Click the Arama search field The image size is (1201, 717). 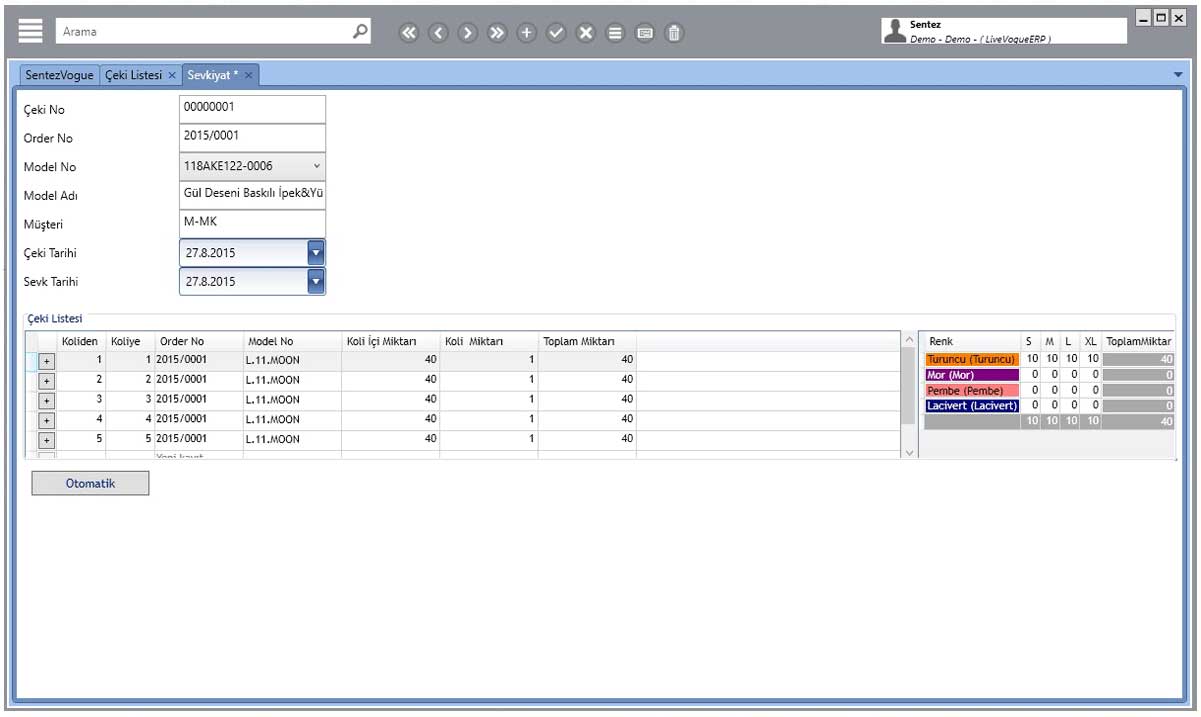pyautogui.click(x=200, y=32)
